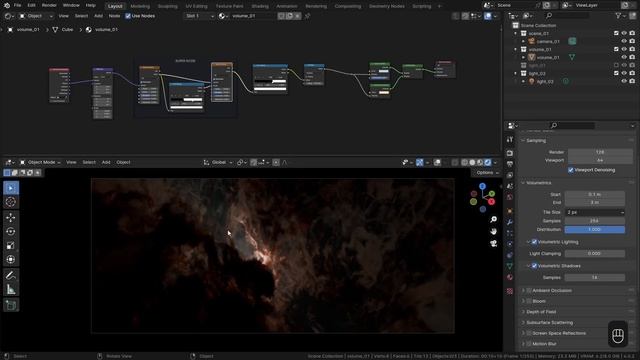Click the volume_01 material name field
Screen dimensions: 640x360
[x=253, y=16]
